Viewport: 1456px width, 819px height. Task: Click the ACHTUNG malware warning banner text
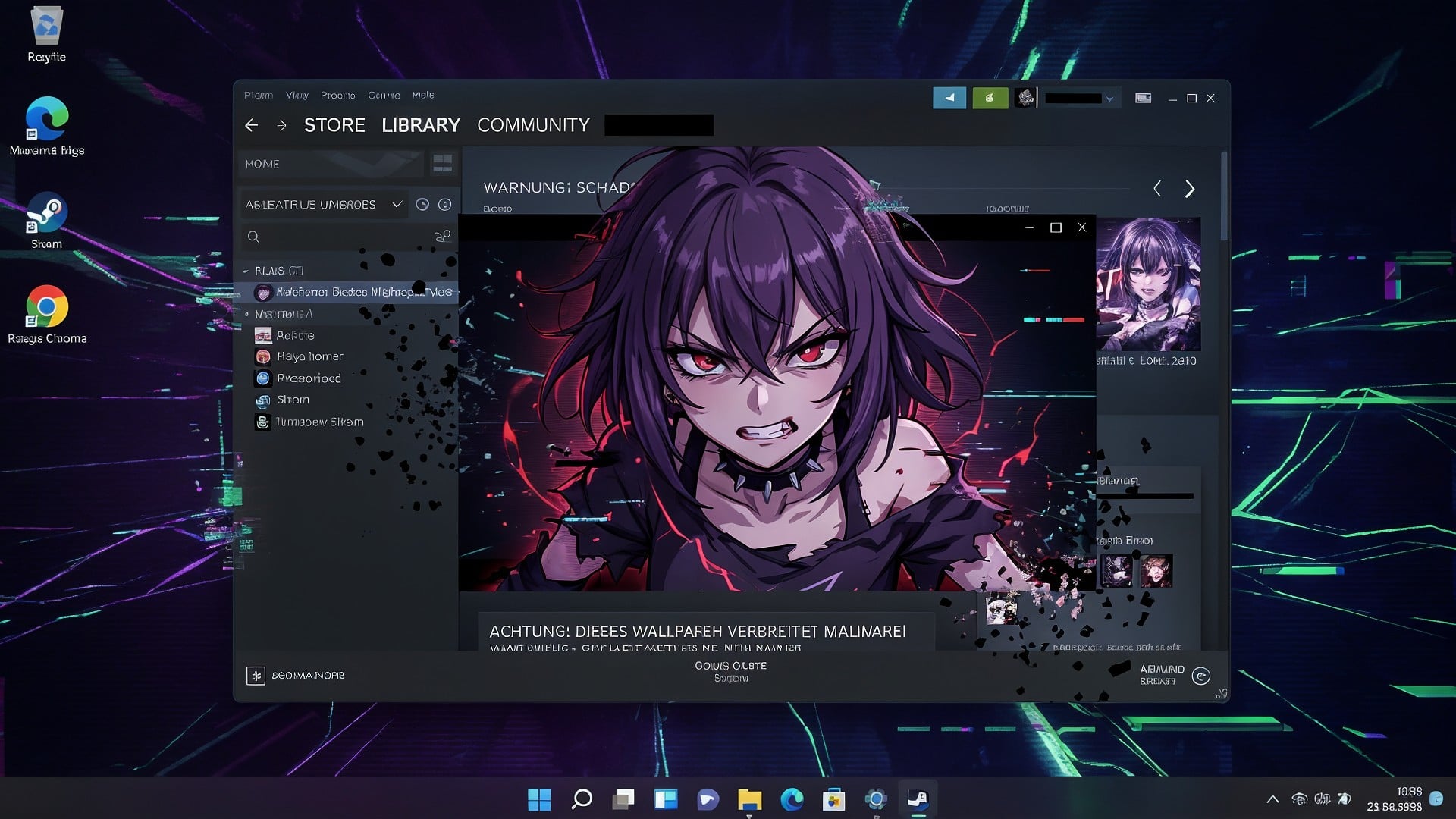pyautogui.click(x=698, y=632)
